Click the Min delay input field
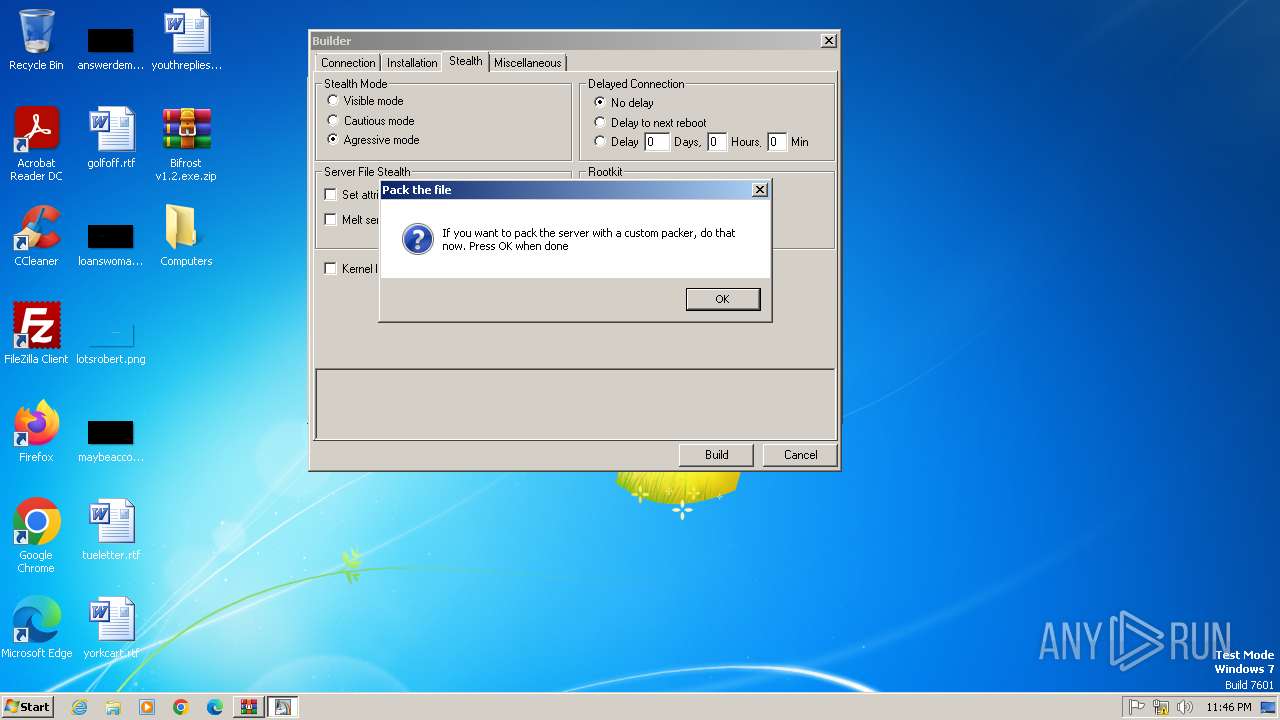 777,142
